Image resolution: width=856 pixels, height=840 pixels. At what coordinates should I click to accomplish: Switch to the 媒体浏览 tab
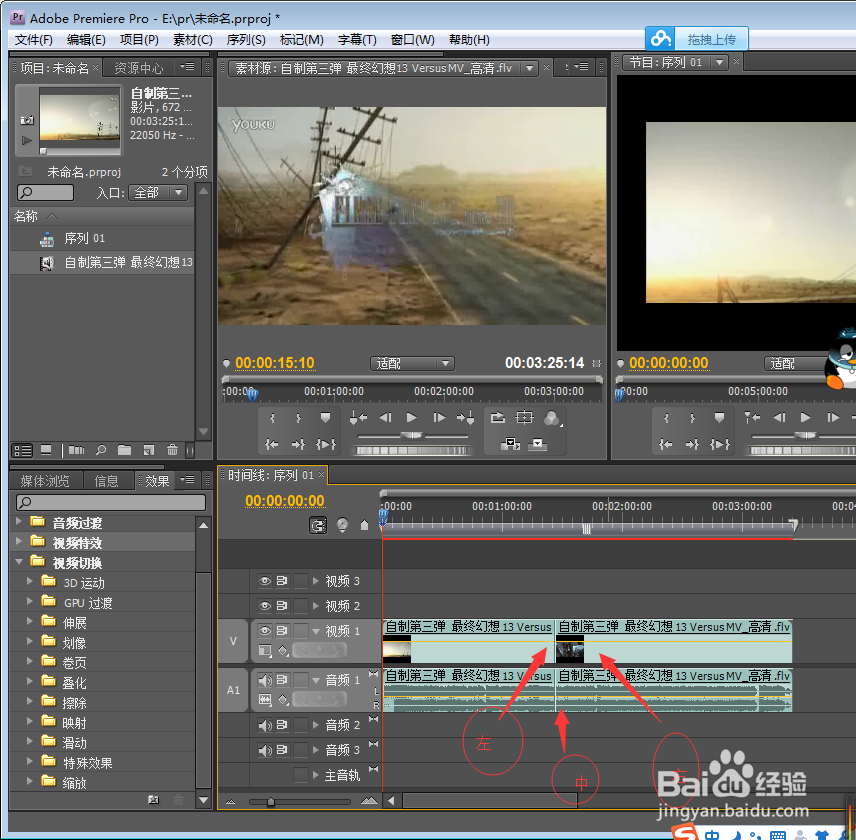click(45, 481)
